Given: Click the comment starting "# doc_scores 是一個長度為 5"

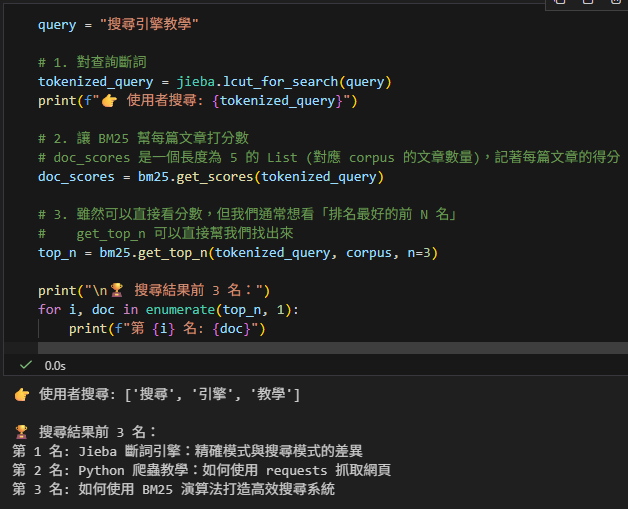Looking at the screenshot, I should [329, 157].
